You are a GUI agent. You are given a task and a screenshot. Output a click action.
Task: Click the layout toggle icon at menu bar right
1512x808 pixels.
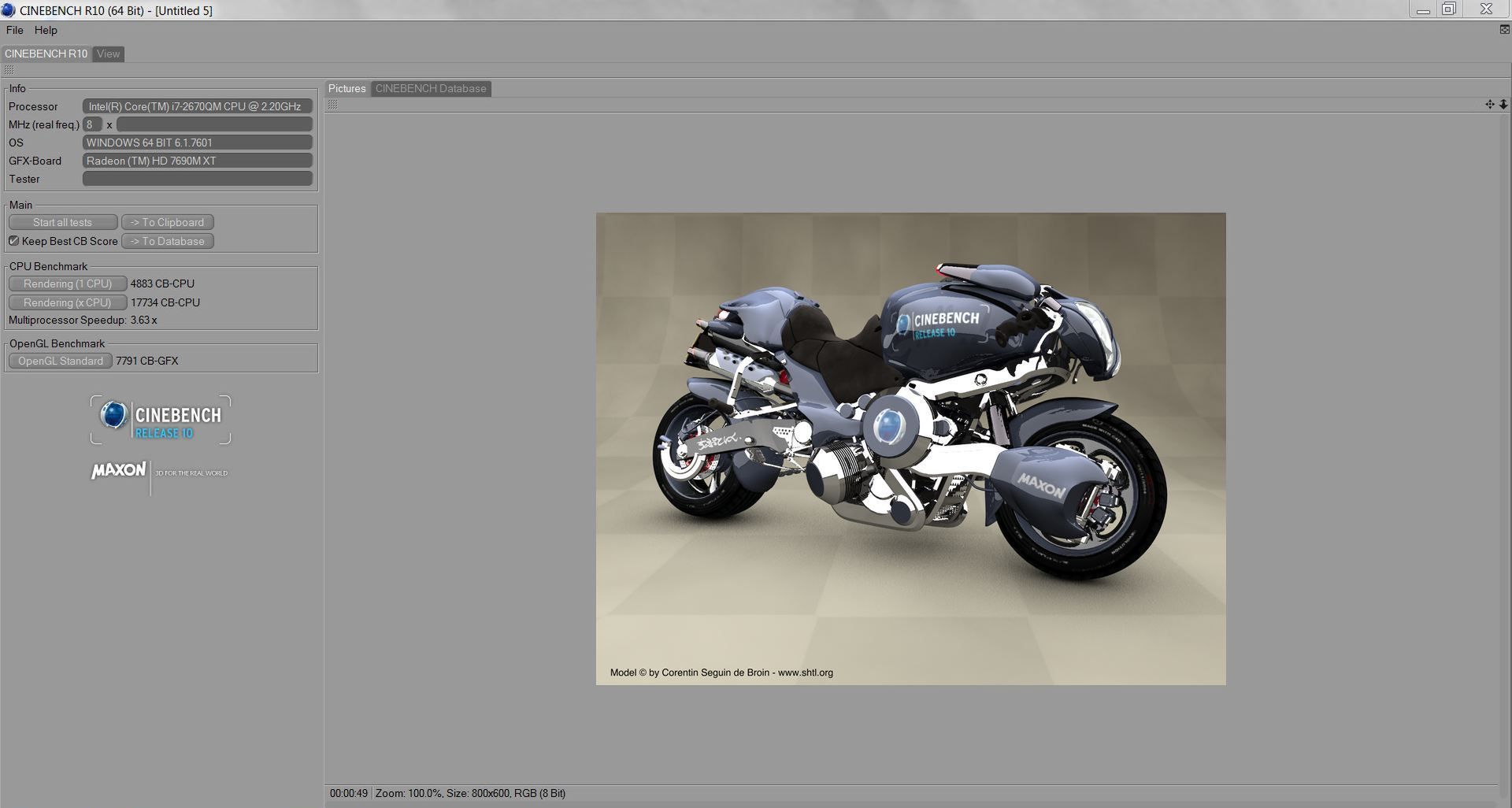(x=1504, y=30)
